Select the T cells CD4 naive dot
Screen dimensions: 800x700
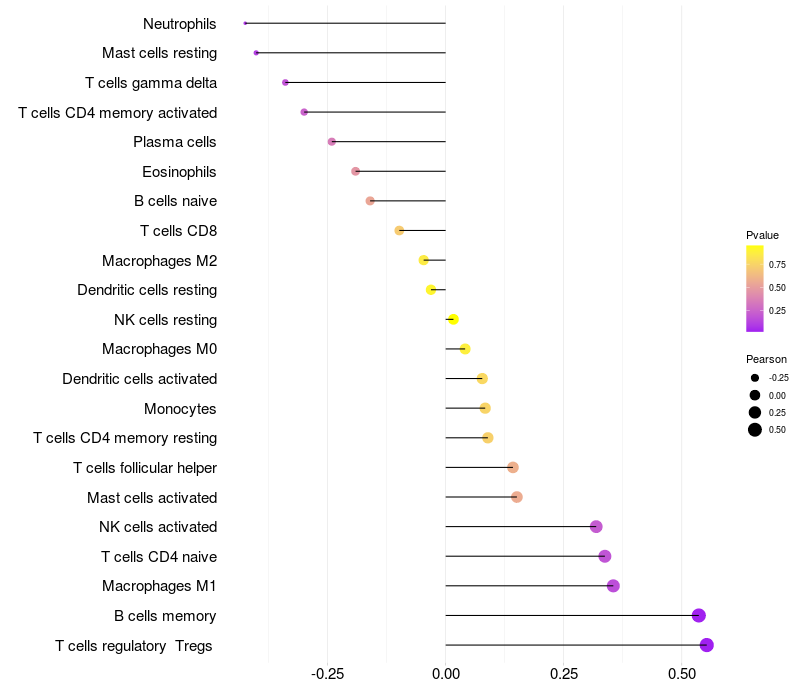(x=604, y=556)
